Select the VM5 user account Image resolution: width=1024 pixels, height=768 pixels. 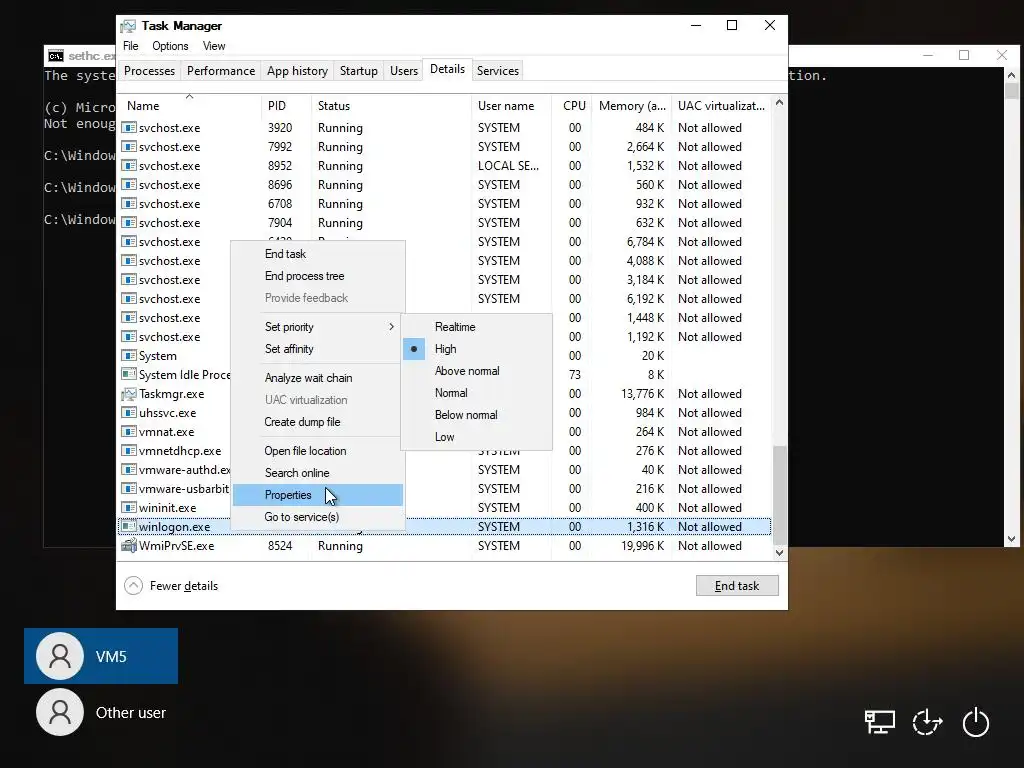pos(101,656)
